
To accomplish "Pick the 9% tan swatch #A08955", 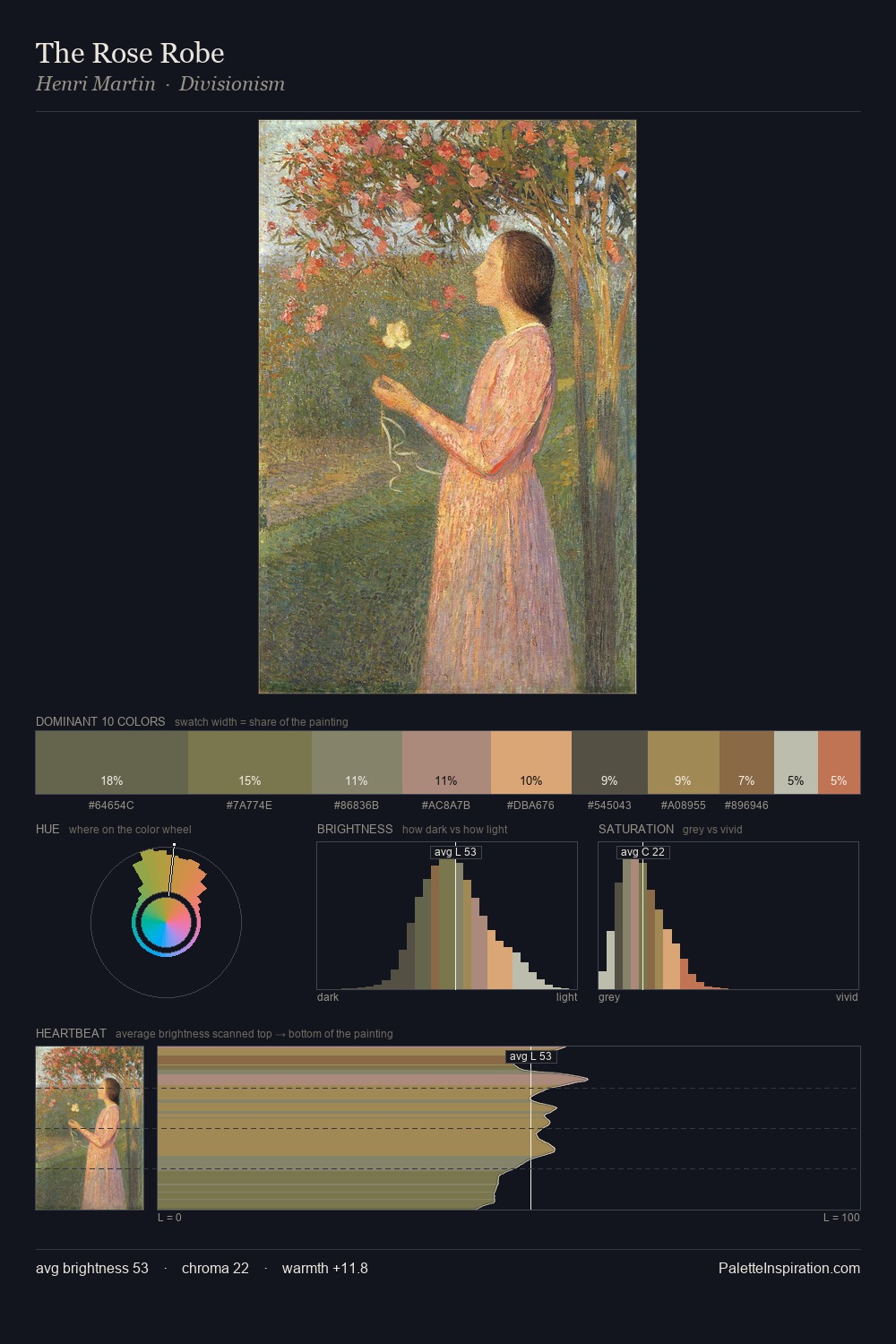I will [x=684, y=762].
